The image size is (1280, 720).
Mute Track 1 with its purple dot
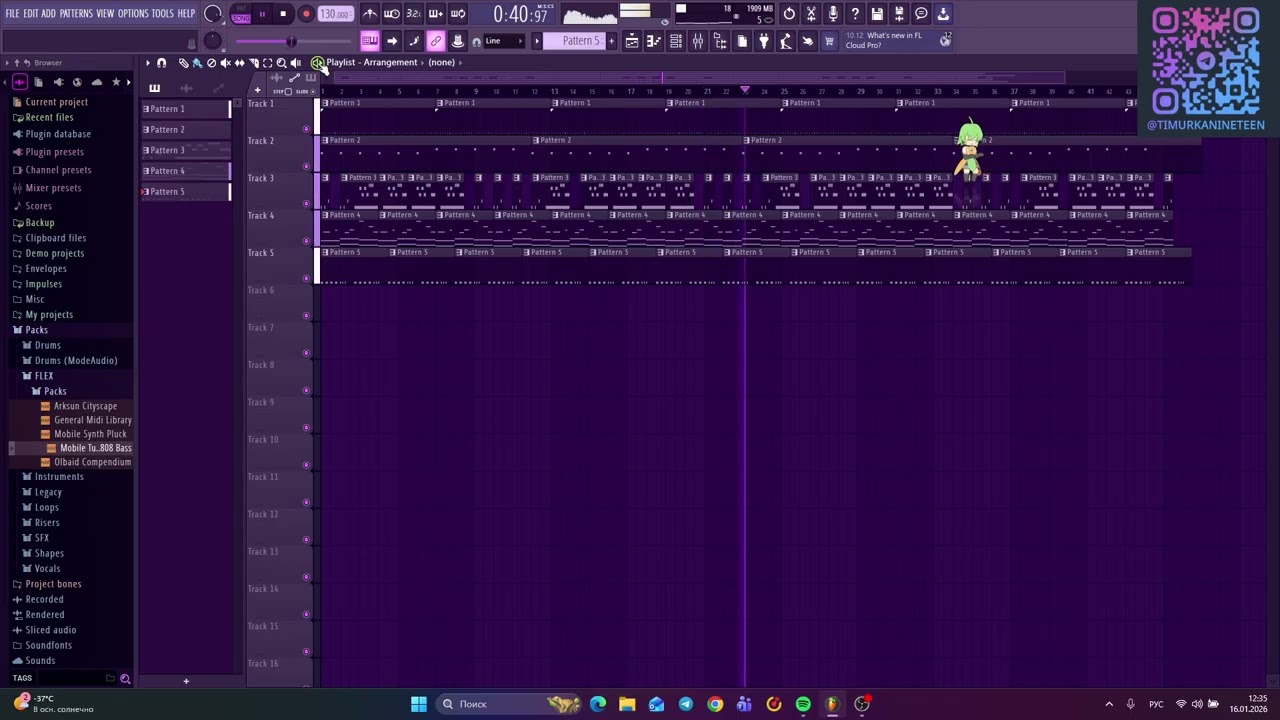306,129
